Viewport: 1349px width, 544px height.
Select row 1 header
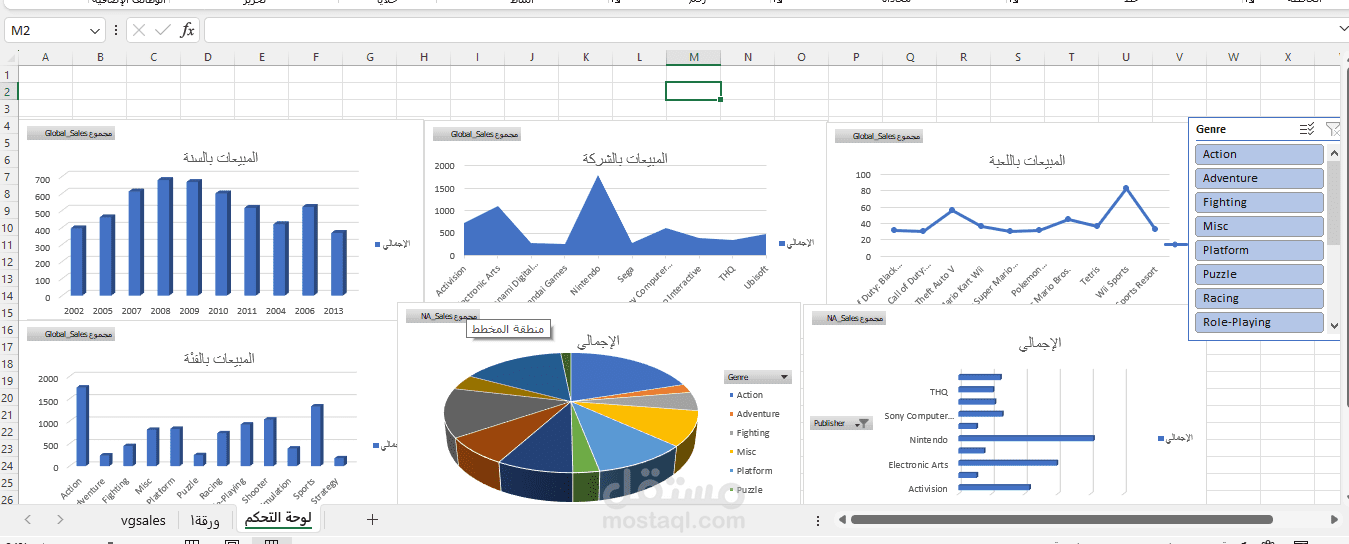coord(8,75)
